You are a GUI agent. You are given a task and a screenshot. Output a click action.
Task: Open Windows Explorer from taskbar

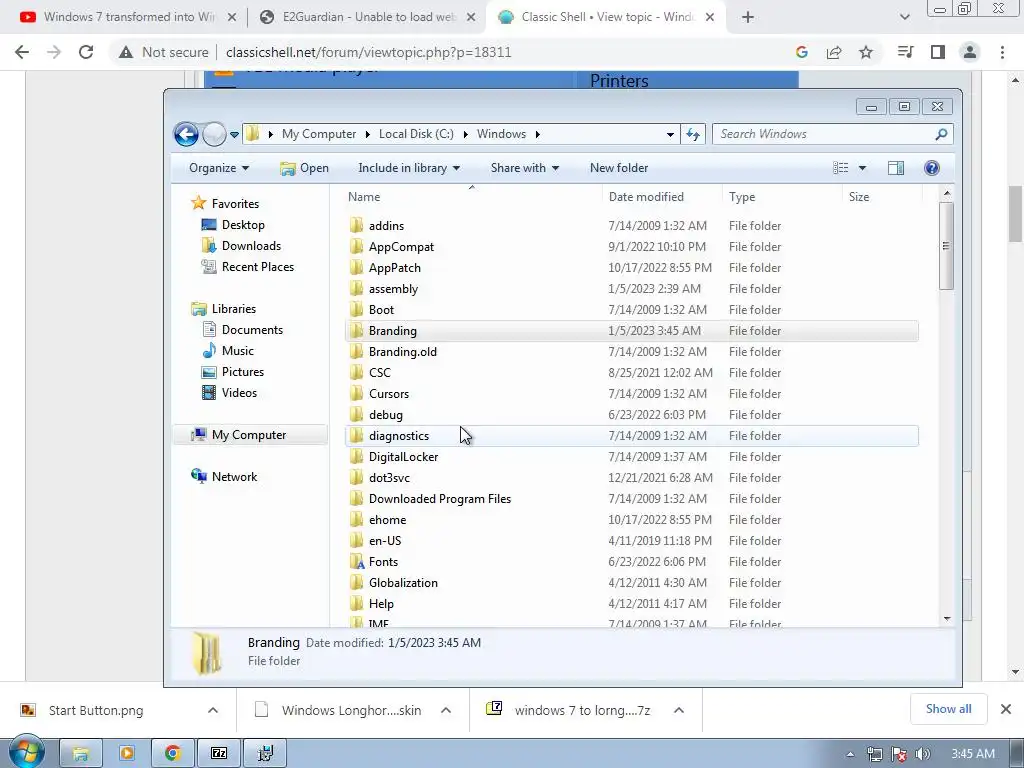81,754
